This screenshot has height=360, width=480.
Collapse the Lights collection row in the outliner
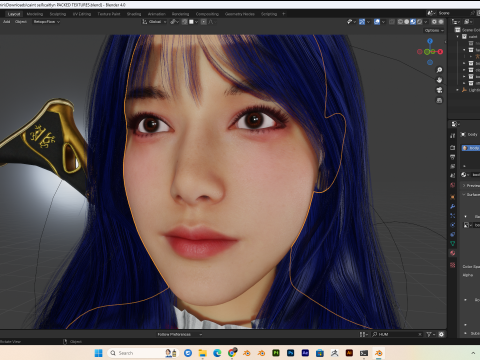coord(458,90)
